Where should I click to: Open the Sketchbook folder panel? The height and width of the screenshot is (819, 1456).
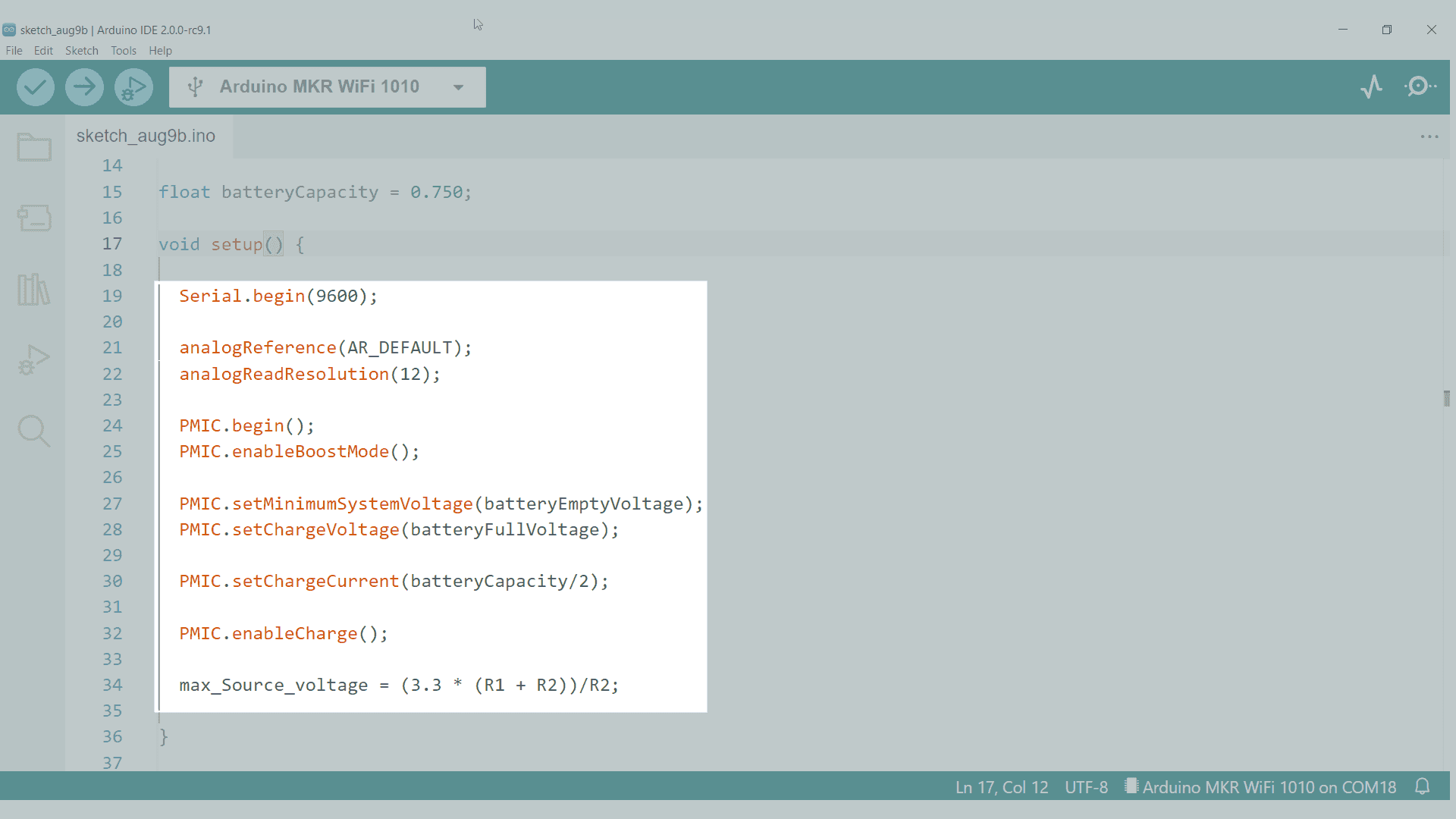pyautogui.click(x=34, y=147)
